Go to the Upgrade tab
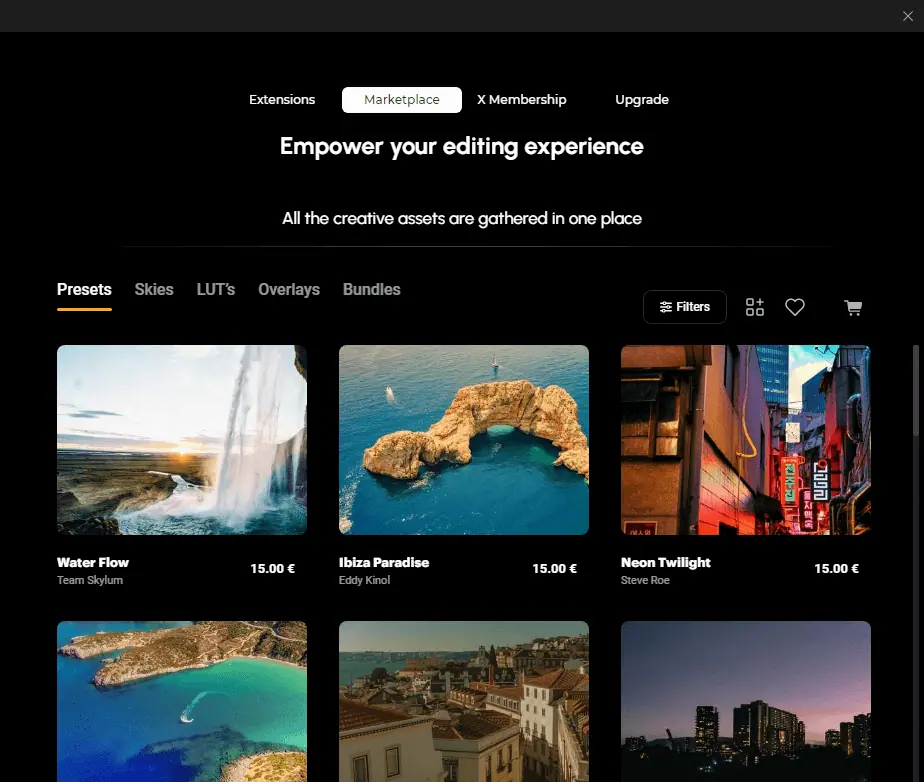924x782 pixels. pos(642,100)
